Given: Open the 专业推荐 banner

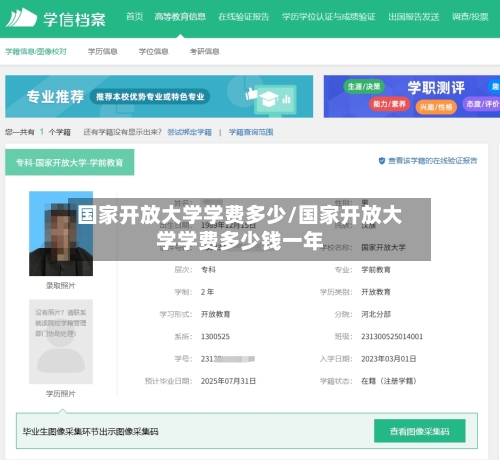Looking at the screenshot, I should (x=159, y=96).
